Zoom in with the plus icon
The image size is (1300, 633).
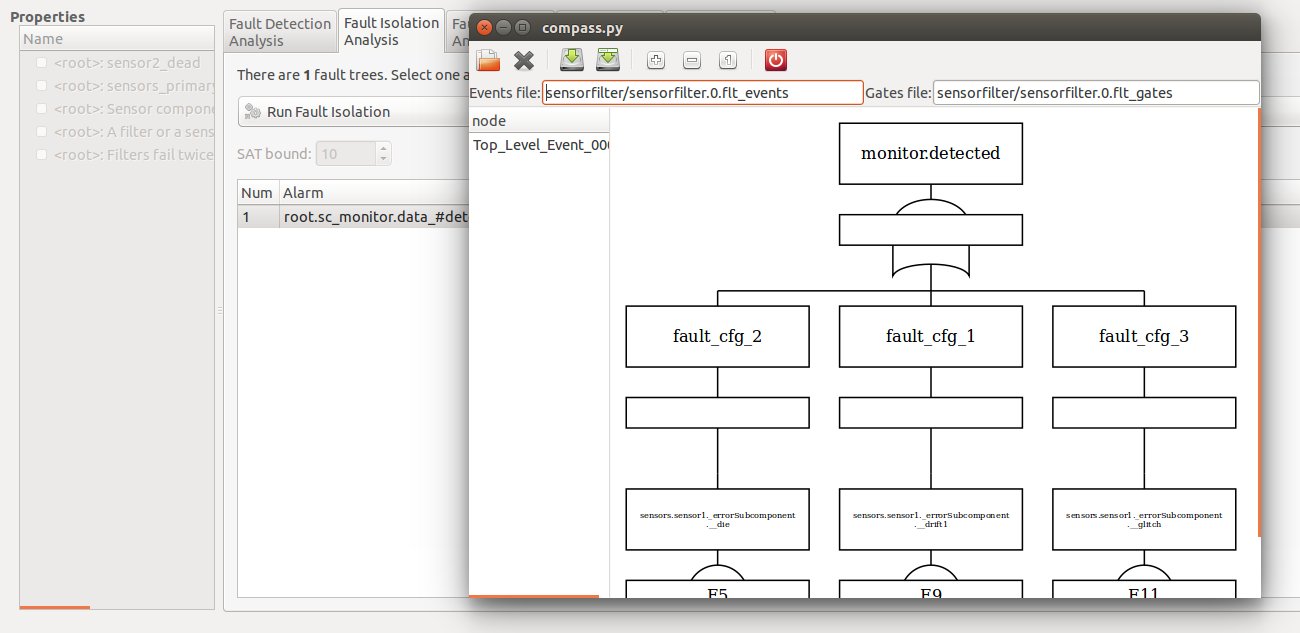click(x=656, y=60)
